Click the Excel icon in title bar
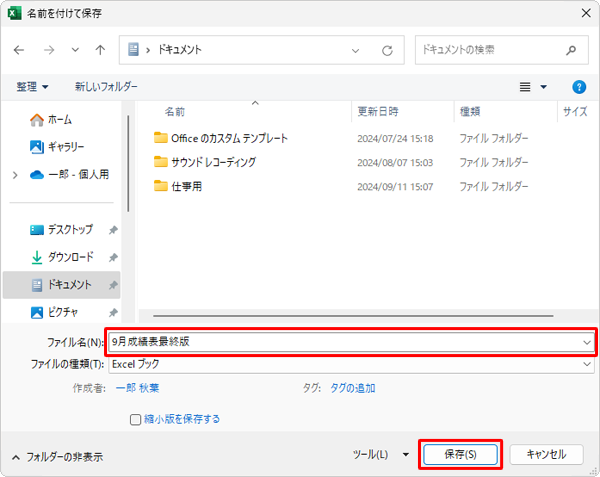This screenshot has width=600, height=477. [15, 13]
